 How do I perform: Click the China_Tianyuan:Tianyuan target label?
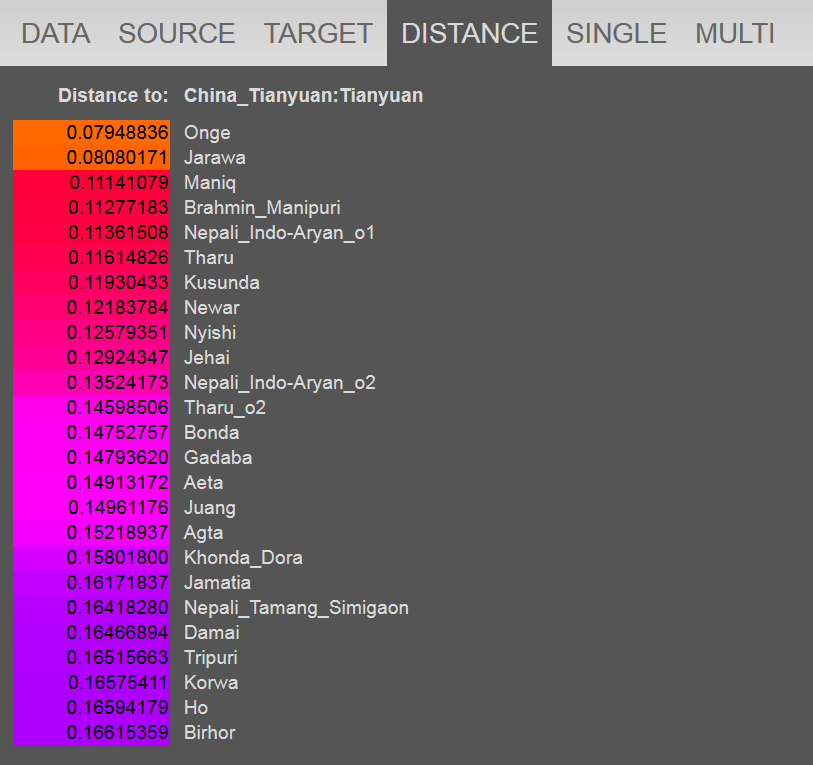click(303, 95)
